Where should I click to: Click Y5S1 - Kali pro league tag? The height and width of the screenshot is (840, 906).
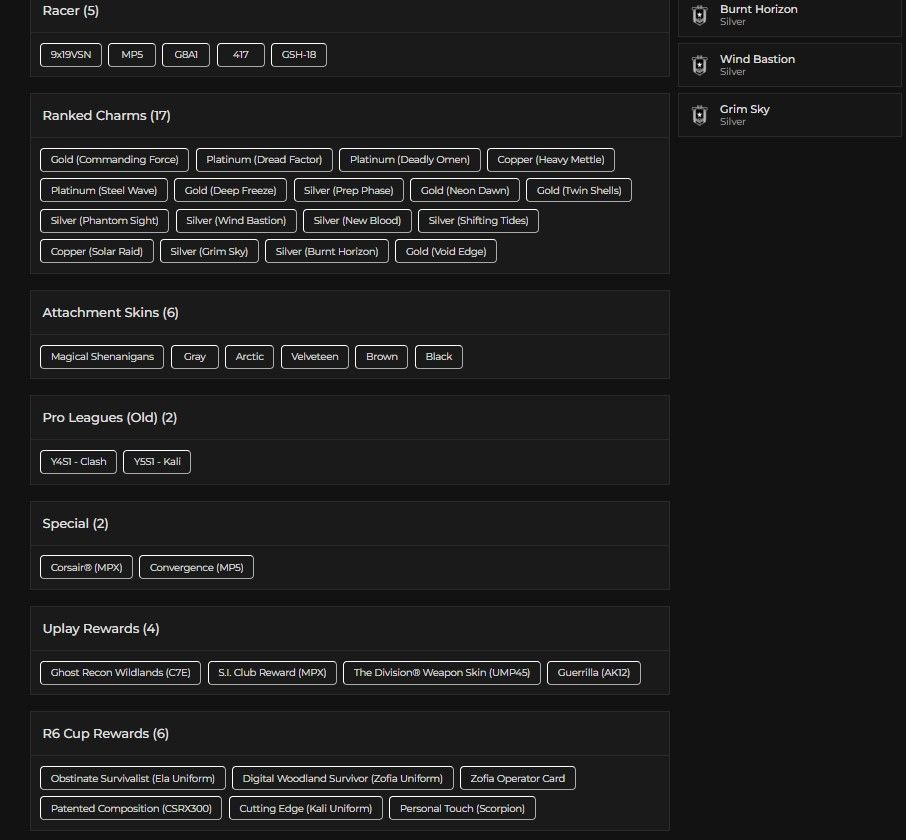coord(157,462)
